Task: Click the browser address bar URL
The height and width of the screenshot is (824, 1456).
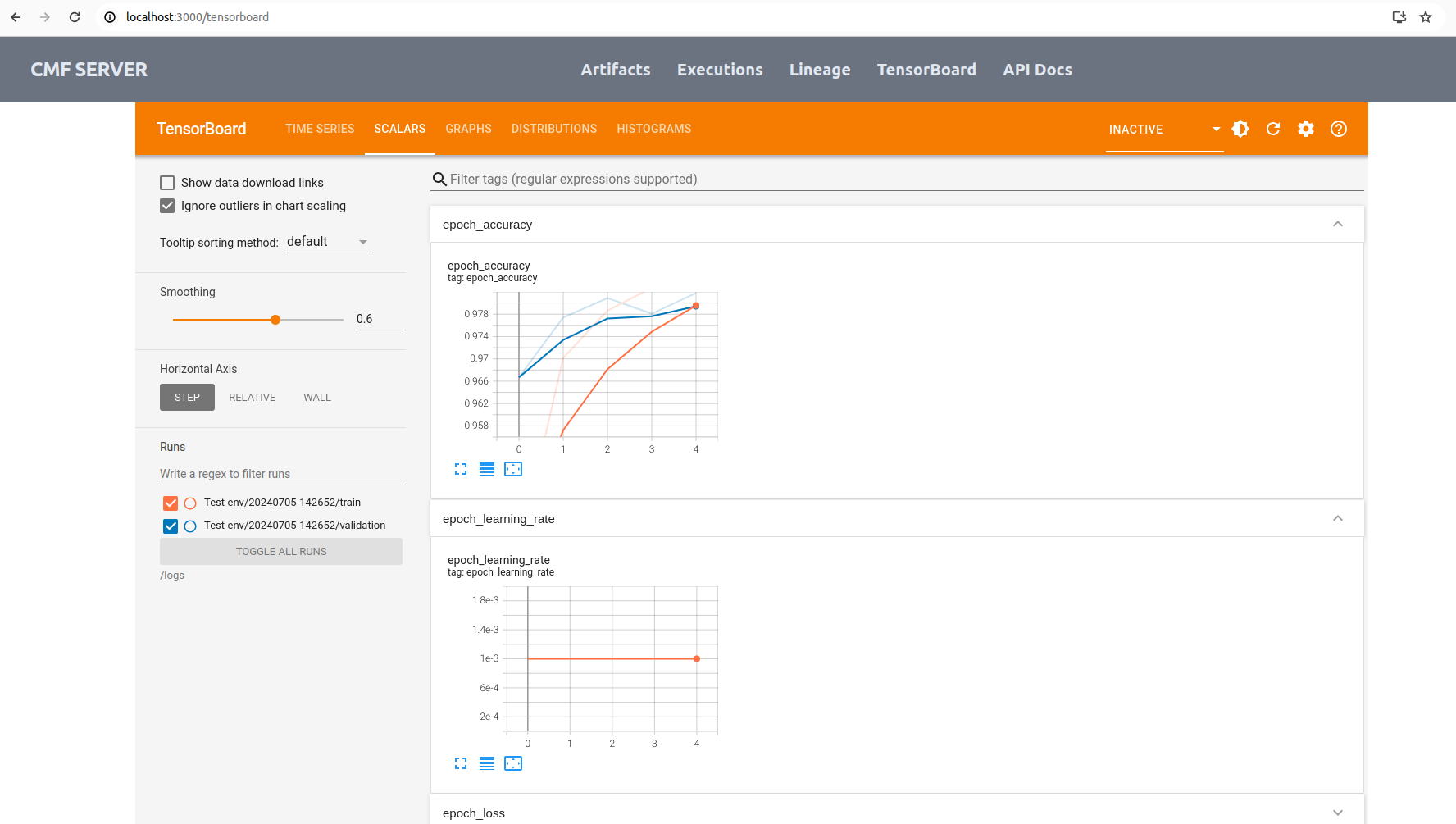Action: pyautogui.click(x=198, y=17)
